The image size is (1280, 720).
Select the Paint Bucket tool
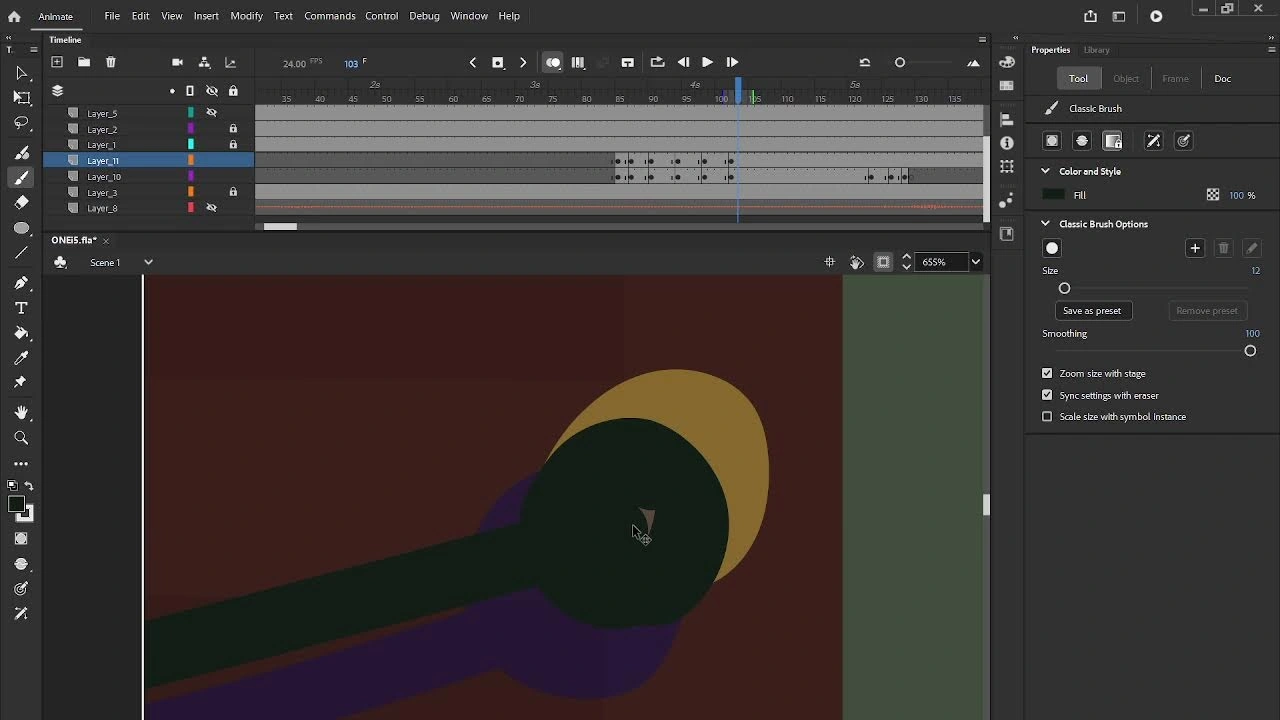[x=21, y=333]
